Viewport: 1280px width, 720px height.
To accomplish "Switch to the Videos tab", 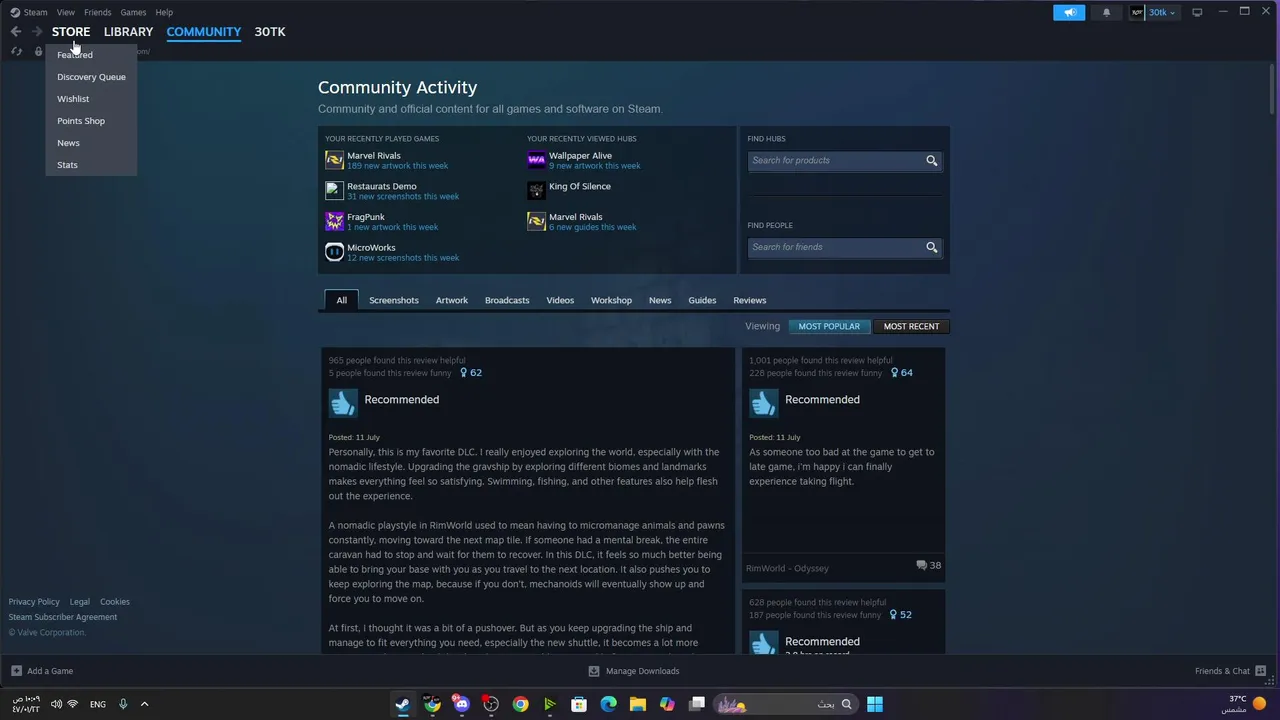I will pos(560,300).
